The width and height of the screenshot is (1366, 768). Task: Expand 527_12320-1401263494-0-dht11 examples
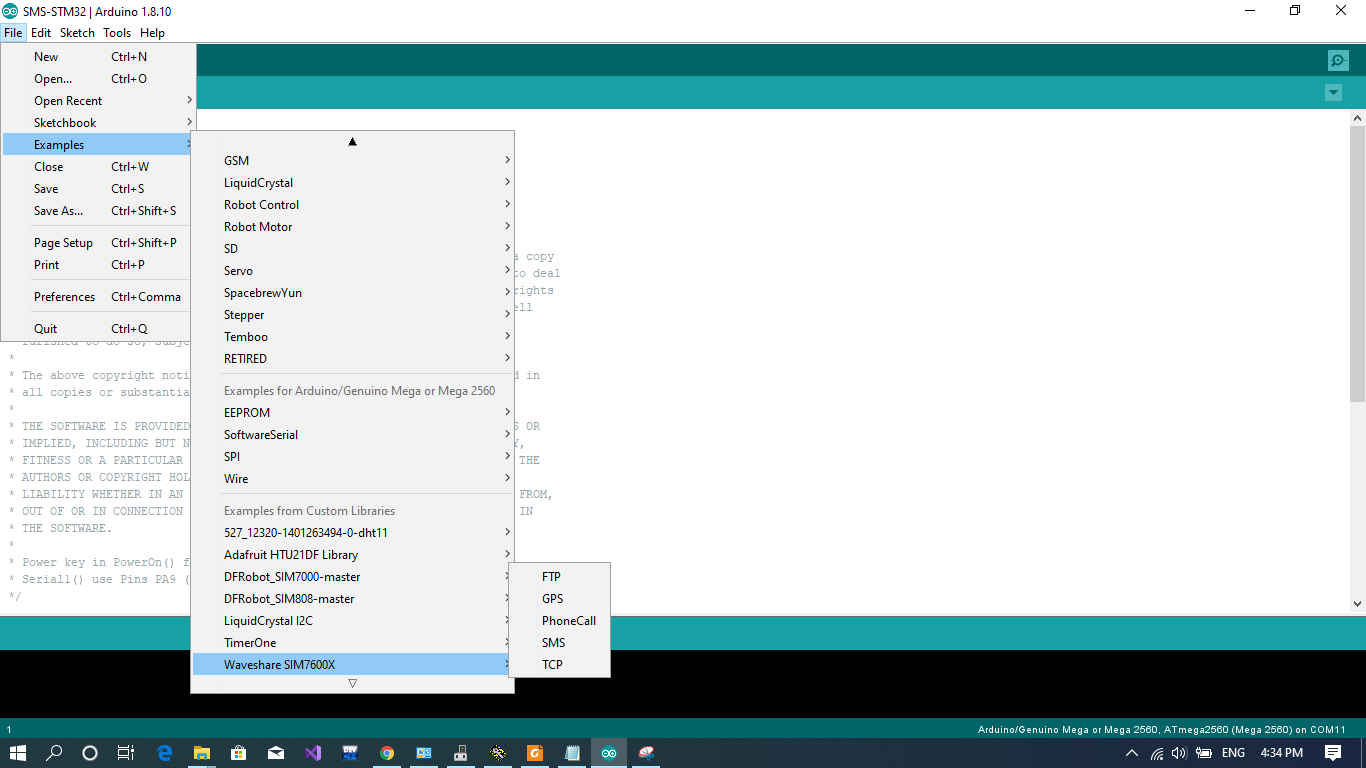(352, 533)
